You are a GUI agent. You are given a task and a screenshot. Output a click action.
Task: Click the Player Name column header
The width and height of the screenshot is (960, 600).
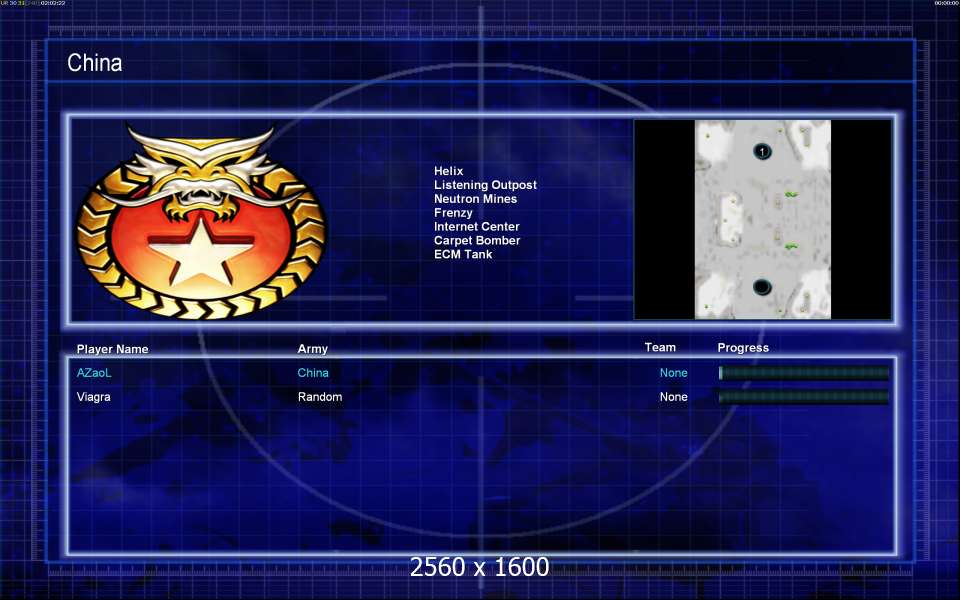pos(113,349)
